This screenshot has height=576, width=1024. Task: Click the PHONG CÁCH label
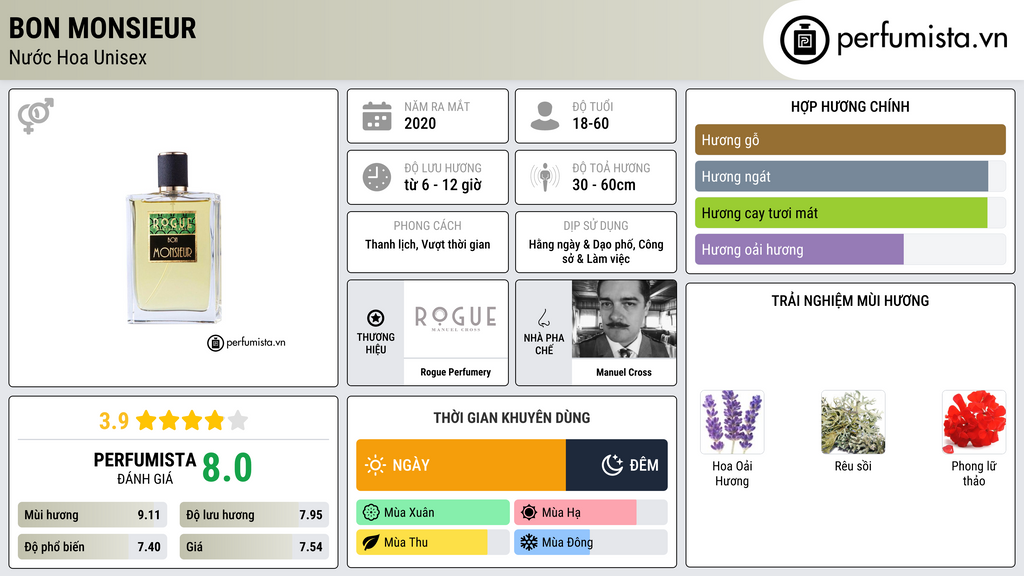point(428,226)
